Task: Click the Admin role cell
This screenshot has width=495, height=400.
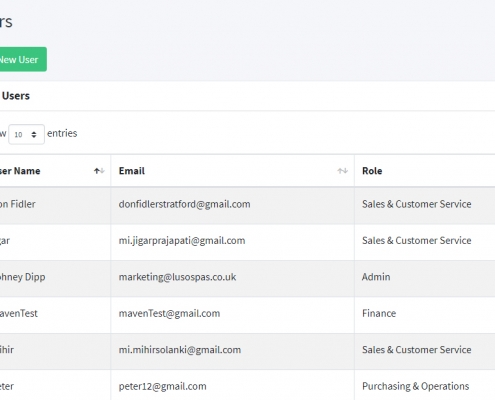Action: pyautogui.click(x=425, y=278)
